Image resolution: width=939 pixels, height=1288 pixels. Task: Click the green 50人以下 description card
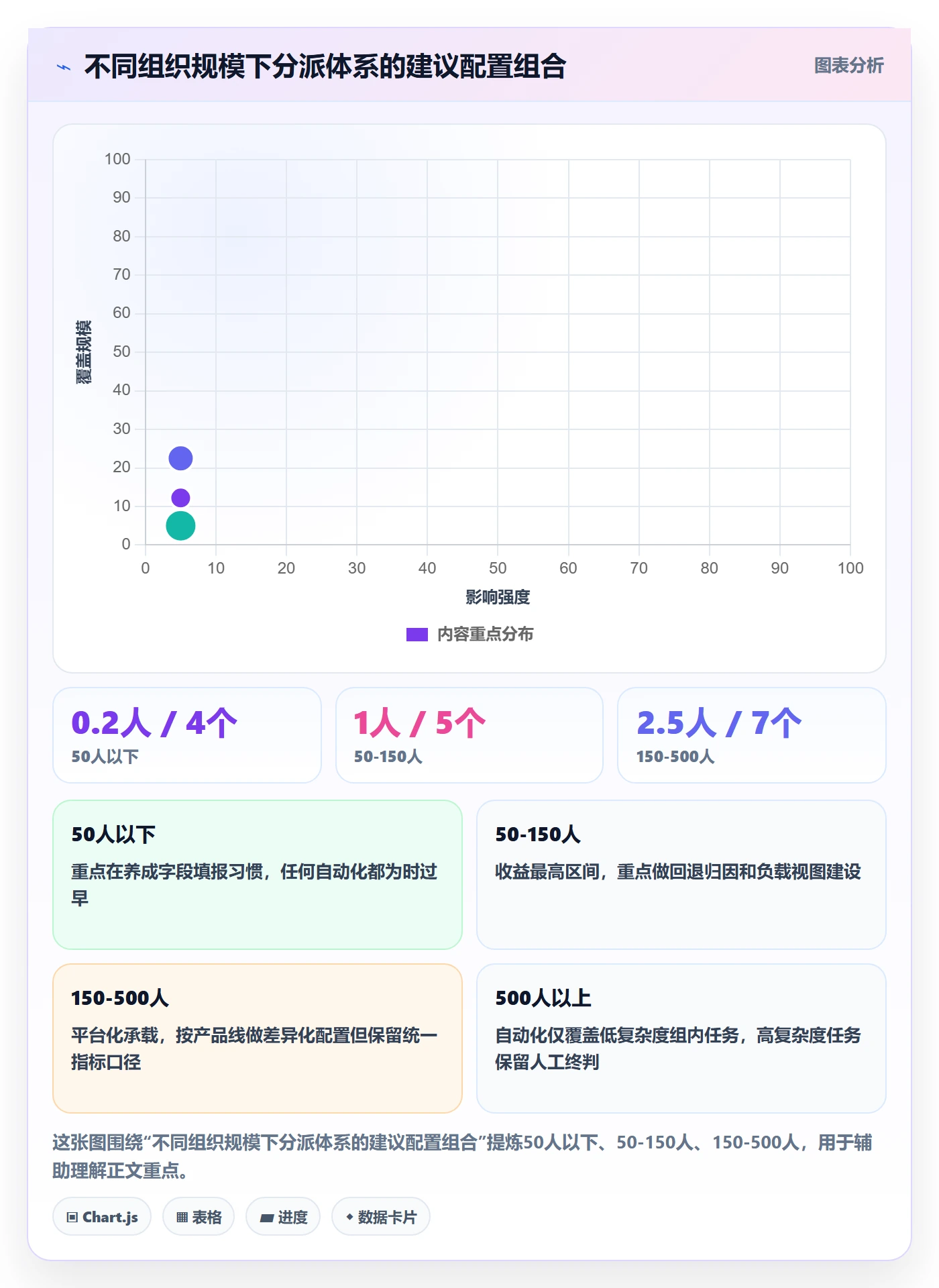[258, 875]
